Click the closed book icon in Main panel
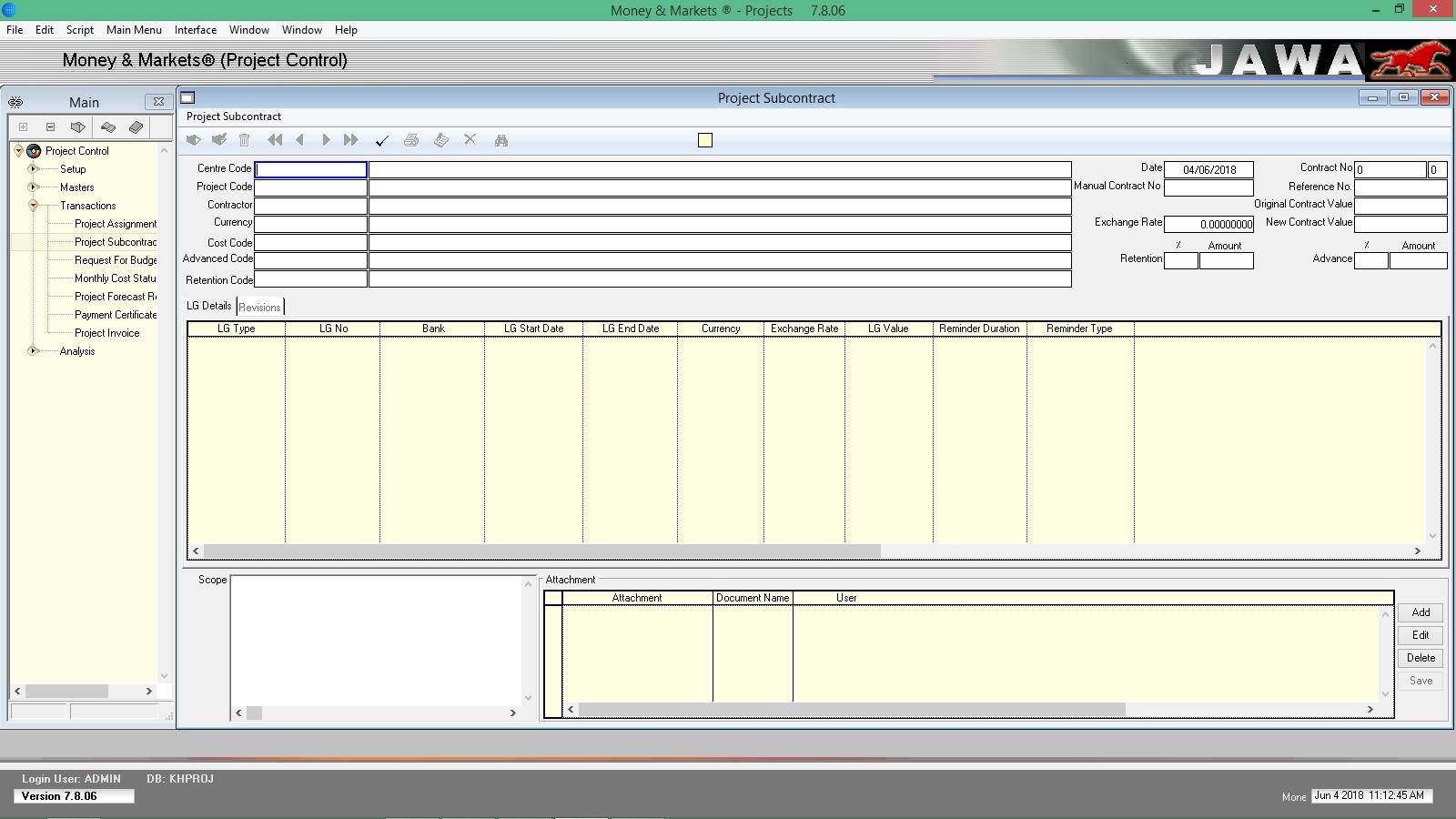Viewport: 1456px width, 819px height. pos(136,127)
